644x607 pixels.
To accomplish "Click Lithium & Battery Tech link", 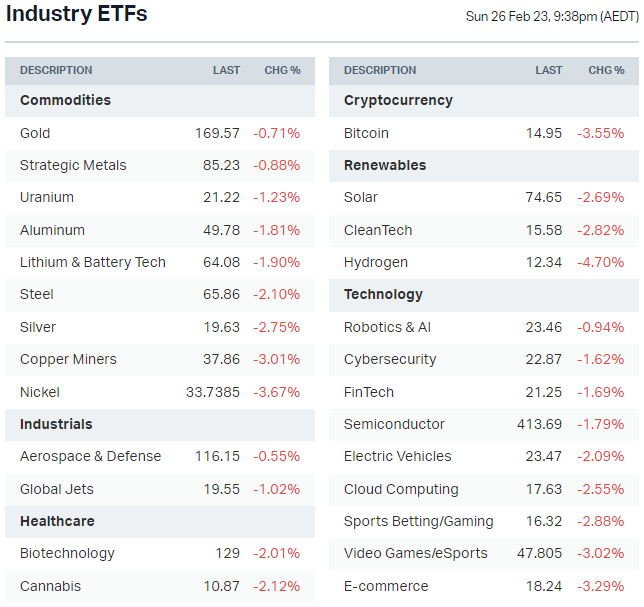I will [93, 262].
